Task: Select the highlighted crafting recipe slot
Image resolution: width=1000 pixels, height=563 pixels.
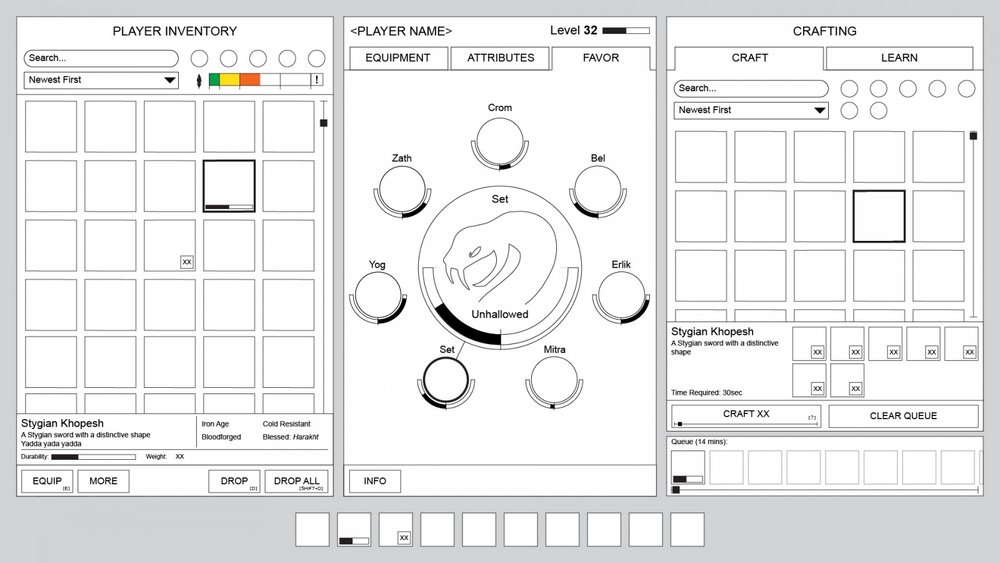Action: (x=879, y=216)
